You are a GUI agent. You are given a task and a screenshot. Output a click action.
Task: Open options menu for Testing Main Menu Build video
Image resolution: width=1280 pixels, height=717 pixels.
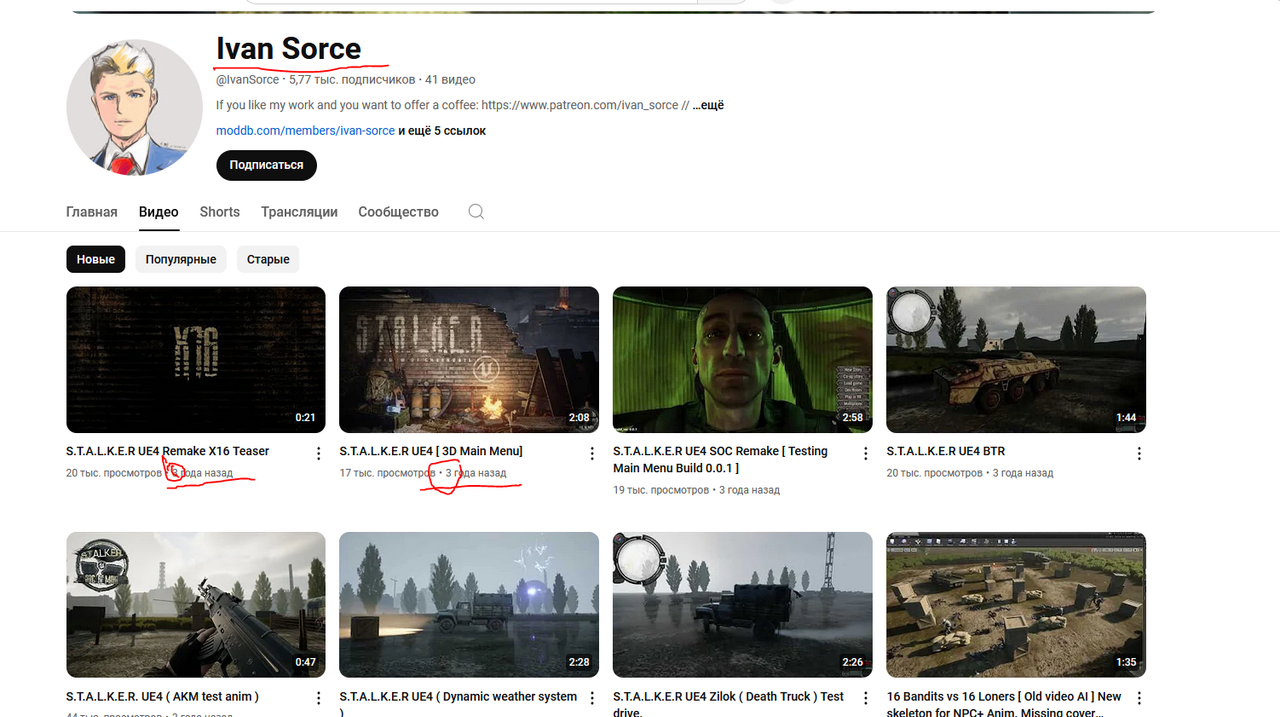866,454
